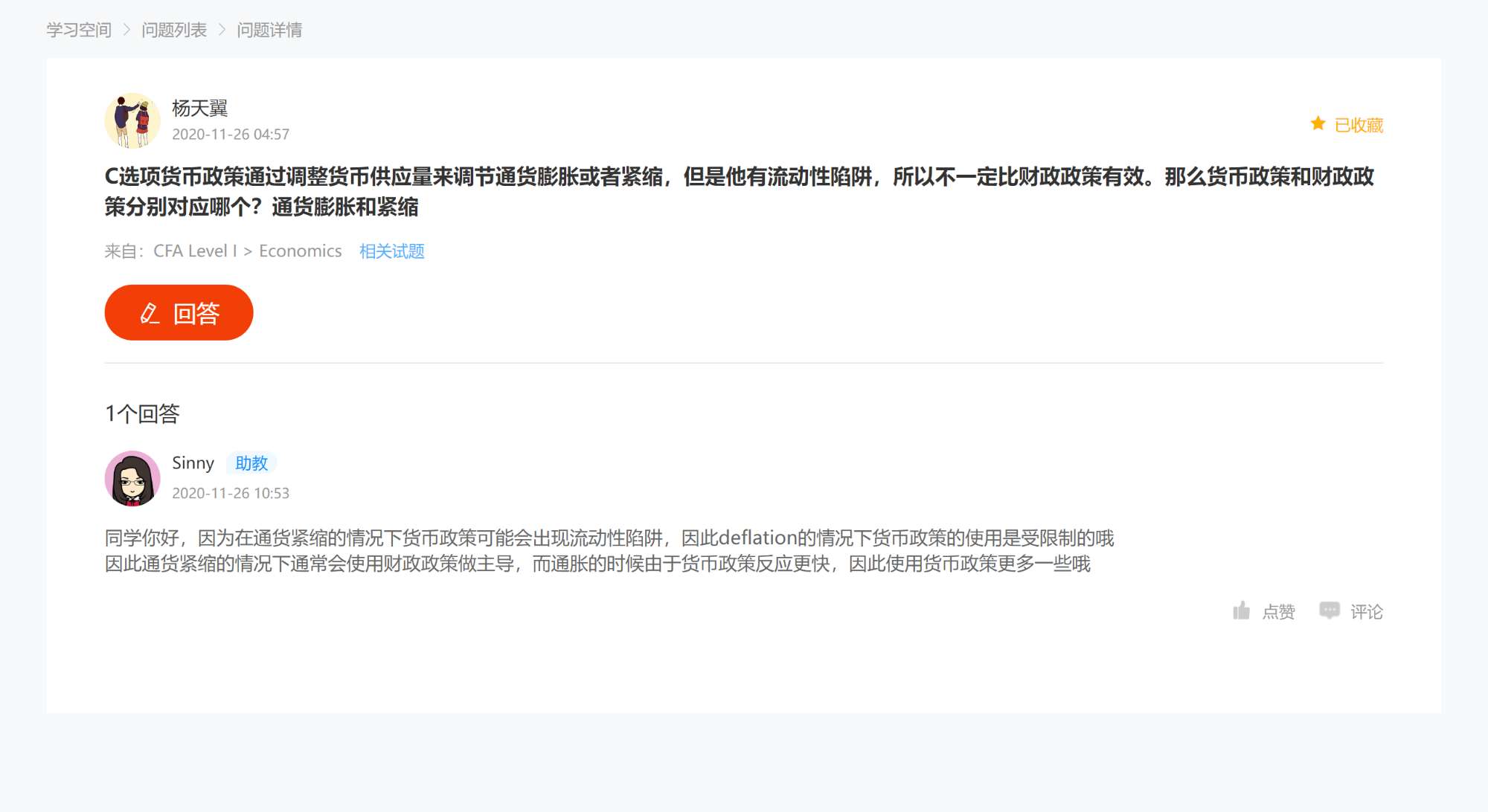Click Sinny's avatar image
The image size is (1488, 812).
pos(132,478)
